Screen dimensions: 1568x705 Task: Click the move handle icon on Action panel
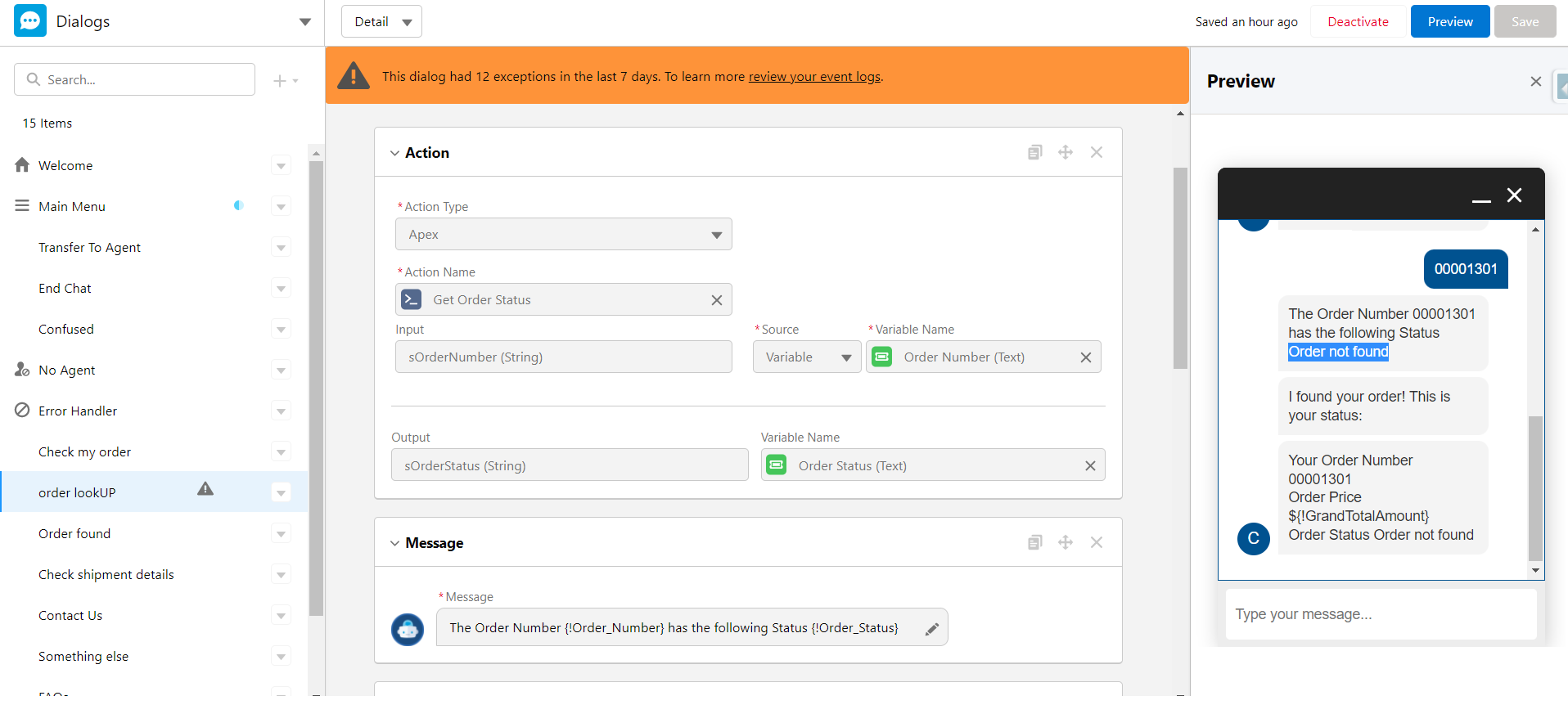pyautogui.click(x=1065, y=152)
